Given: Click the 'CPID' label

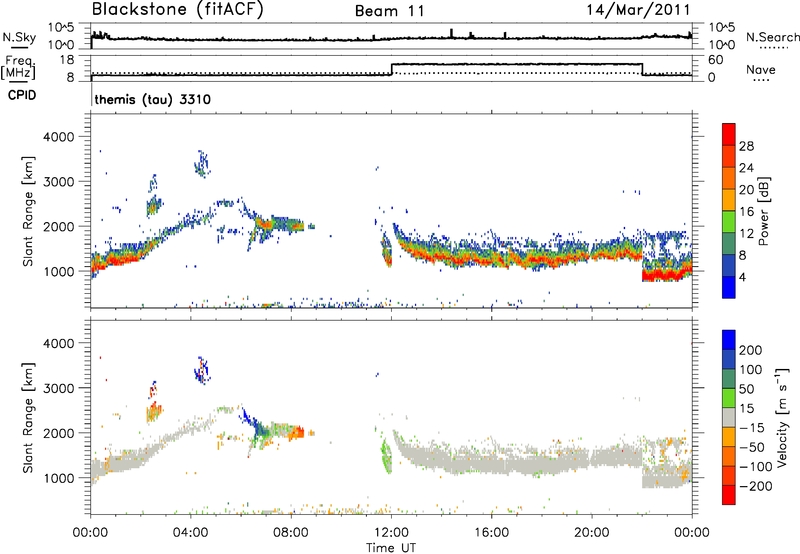Looking at the screenshot, I should [x=22, y=95].
